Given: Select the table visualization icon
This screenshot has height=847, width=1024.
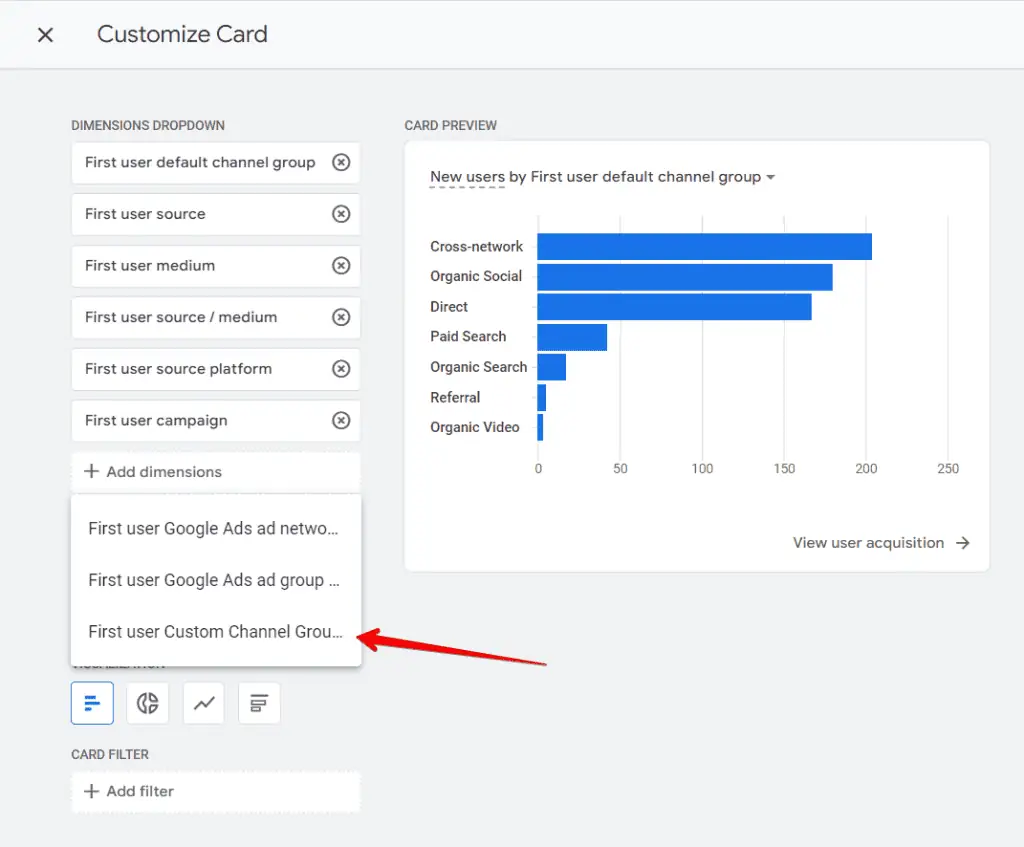Looking at the screenshot, I should [259, 703].
